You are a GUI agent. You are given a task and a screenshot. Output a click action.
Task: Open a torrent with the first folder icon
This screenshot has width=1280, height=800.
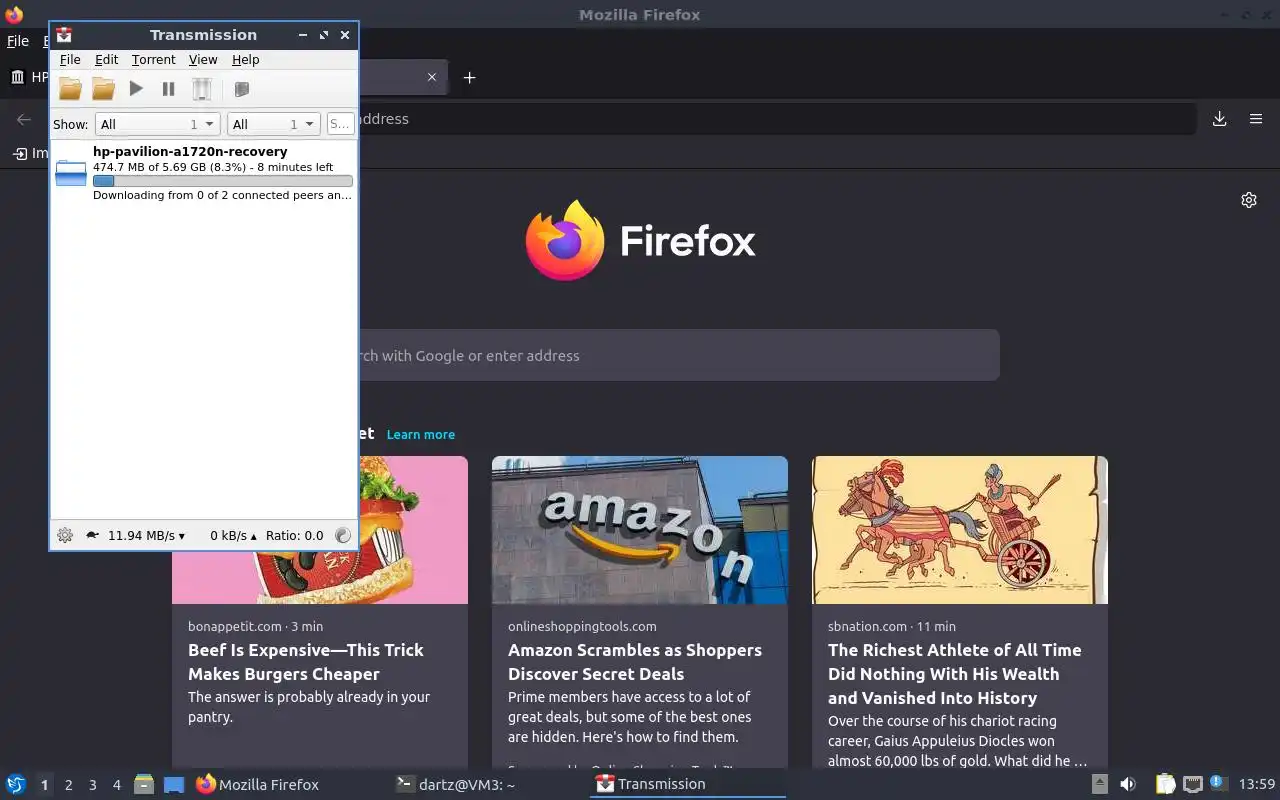click(x=70, y=89)
